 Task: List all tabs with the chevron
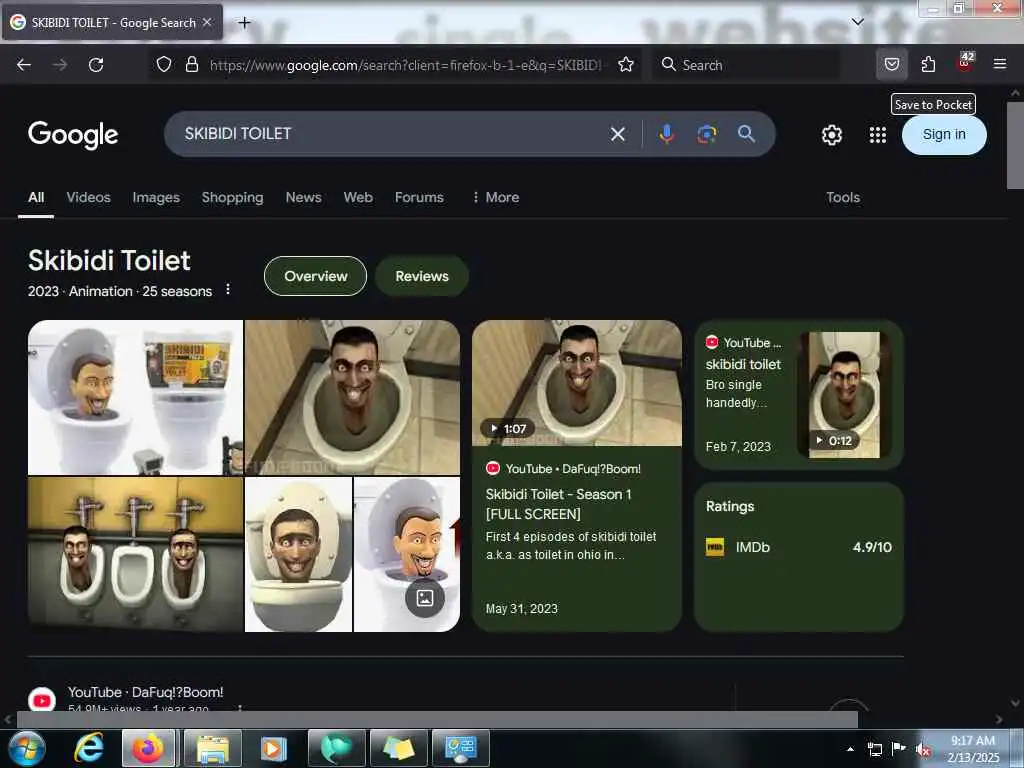click(x=857, y=22)
